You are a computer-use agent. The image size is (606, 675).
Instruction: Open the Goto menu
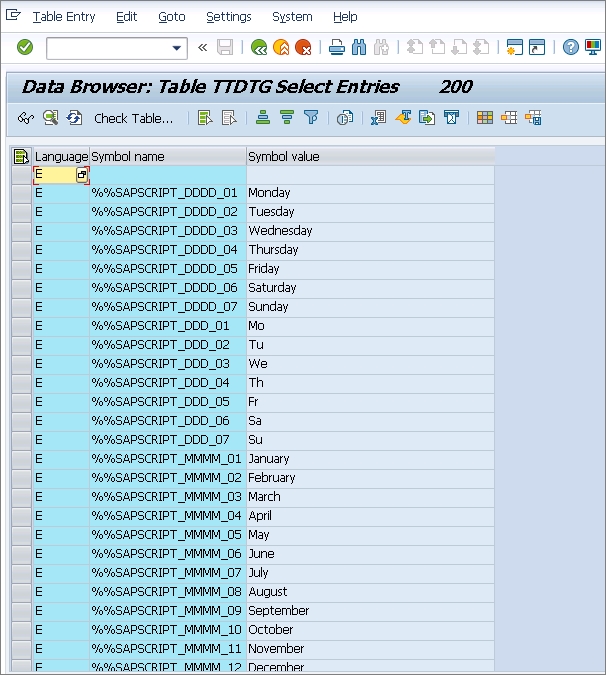pyautogui.click(x=172, y=17)
